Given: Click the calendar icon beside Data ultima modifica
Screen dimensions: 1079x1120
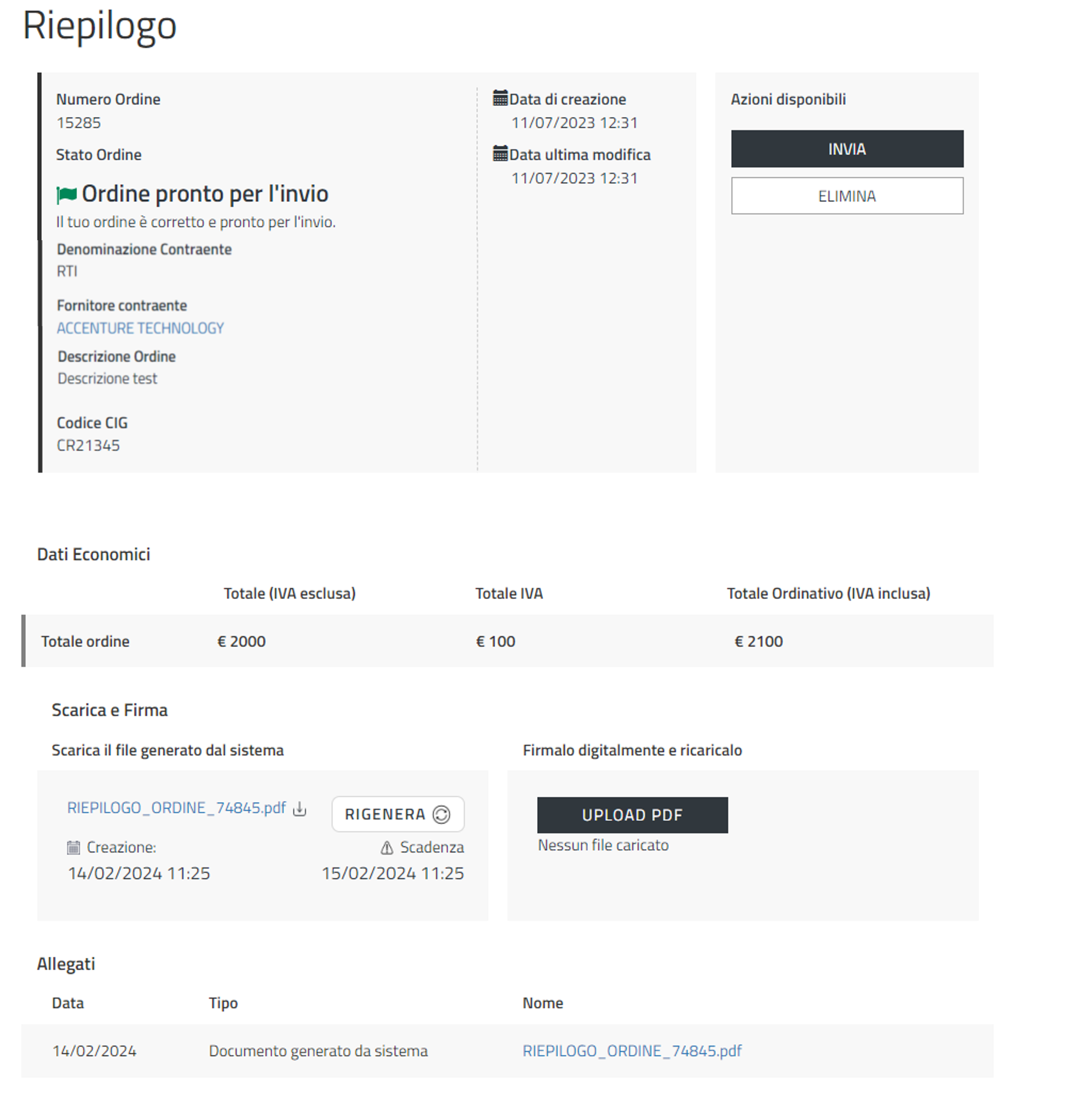Looking at the screenshot, I should [x=500, y=154].
